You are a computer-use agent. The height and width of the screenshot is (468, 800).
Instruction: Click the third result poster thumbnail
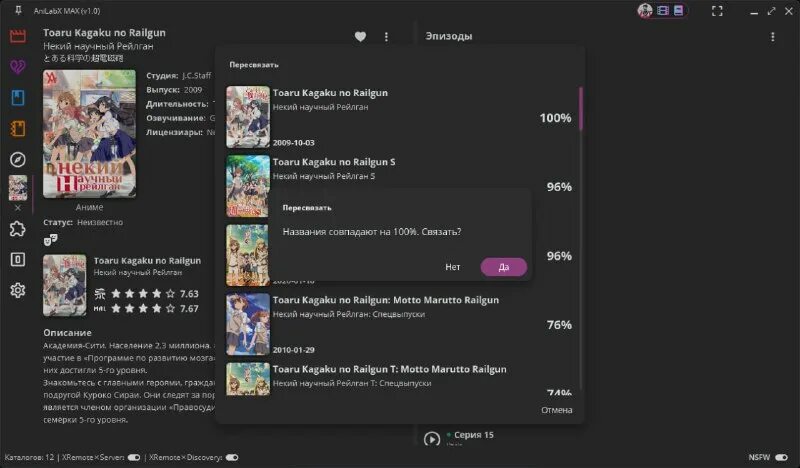point(248,255)
